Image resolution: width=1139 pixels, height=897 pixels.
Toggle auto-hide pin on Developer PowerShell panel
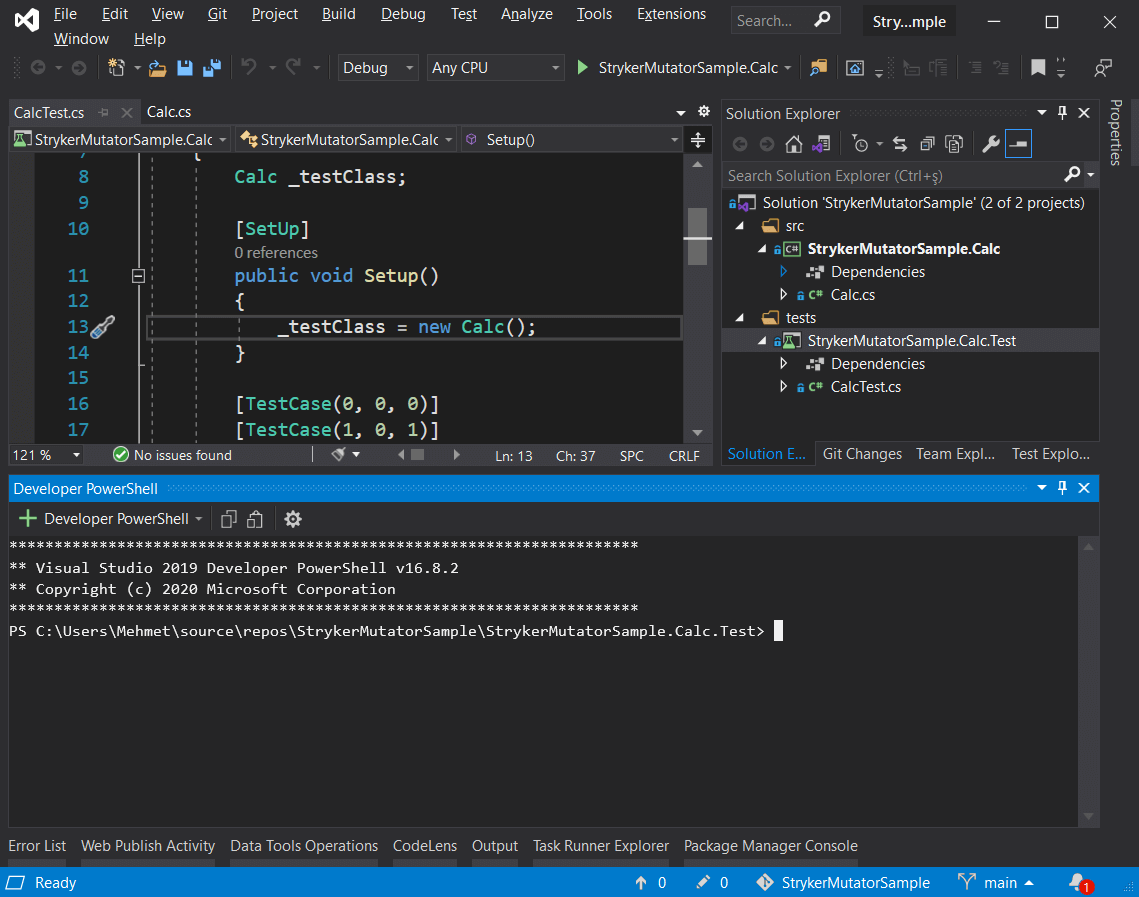click(x=1063, y=488)
